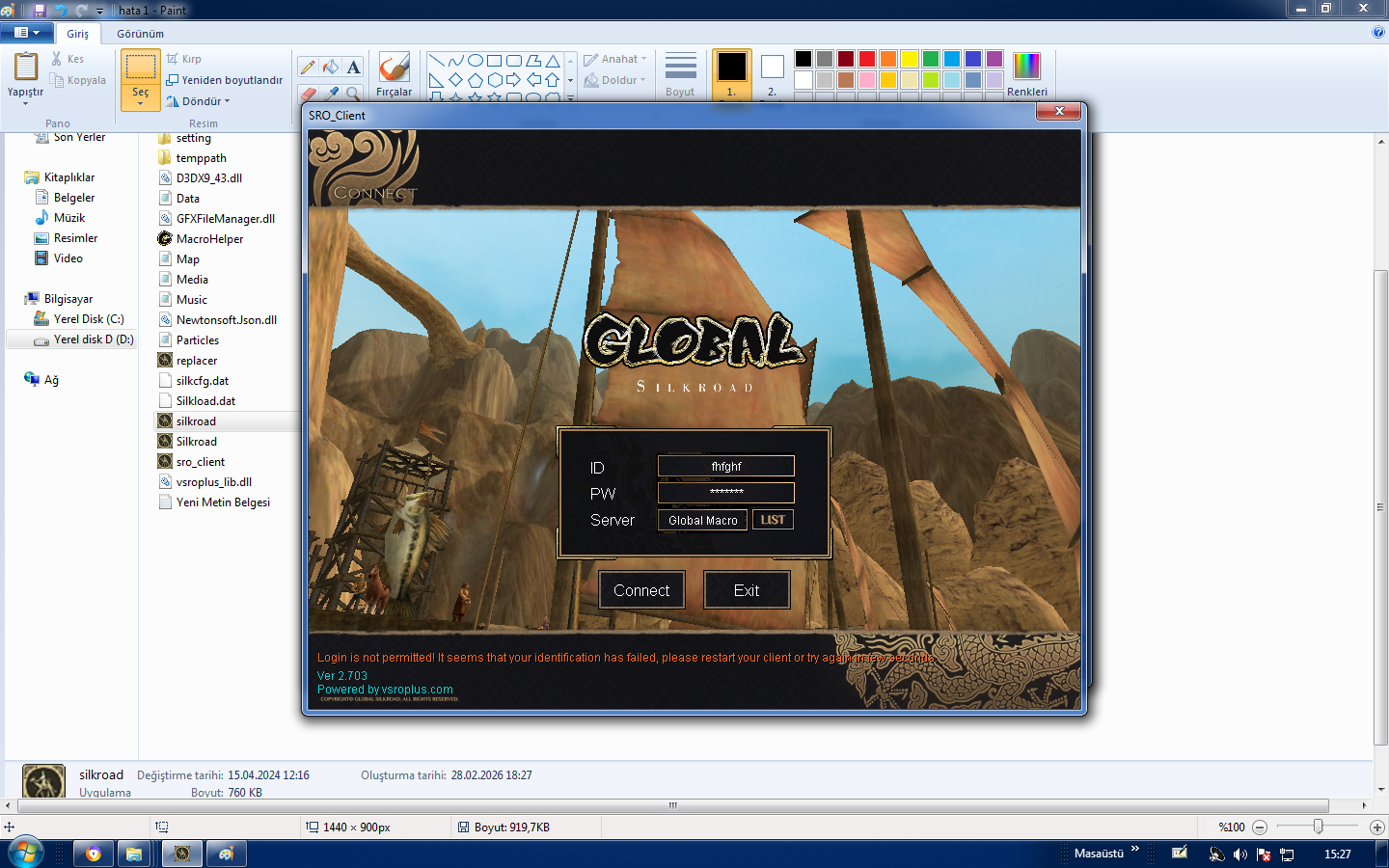Save the image from quick access toolbar
This screenshot has width=1389, height=868.
40,10
